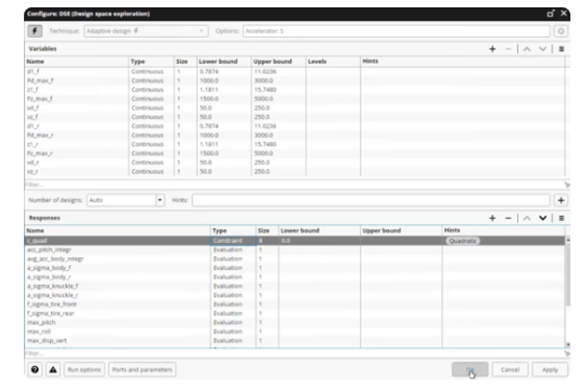Remove variable using minus icon in Variables
Viewport: 586px width, 392px height.
pyautogui.click(x=508, y=49)
